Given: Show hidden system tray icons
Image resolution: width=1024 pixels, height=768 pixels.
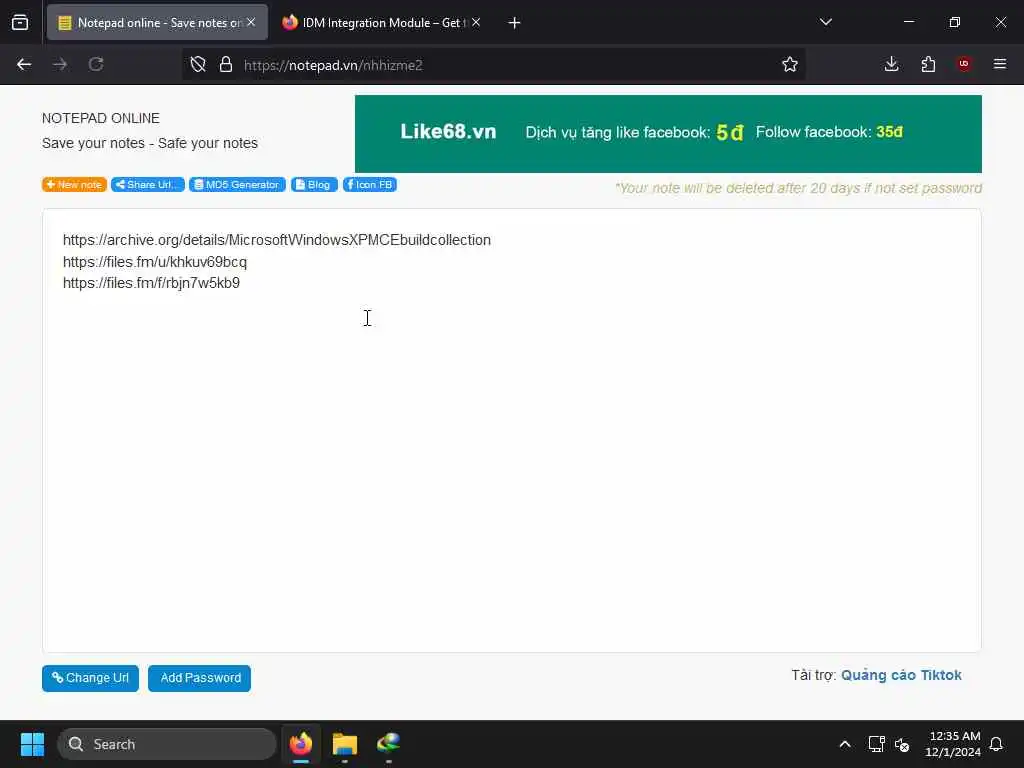Looking at the screenshot, I should tap(845, 744).
